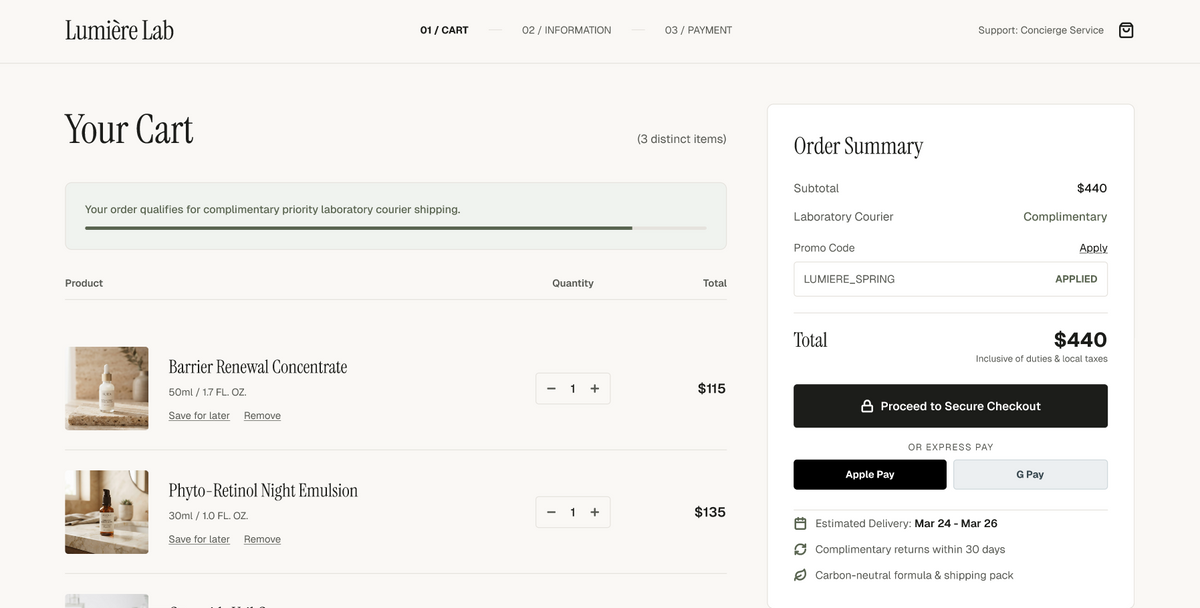Image resolution: width=1200 pixels, height=608 pixels.
Task: Click the complimentary shipping progress bar
Action: tap(395, 228)
